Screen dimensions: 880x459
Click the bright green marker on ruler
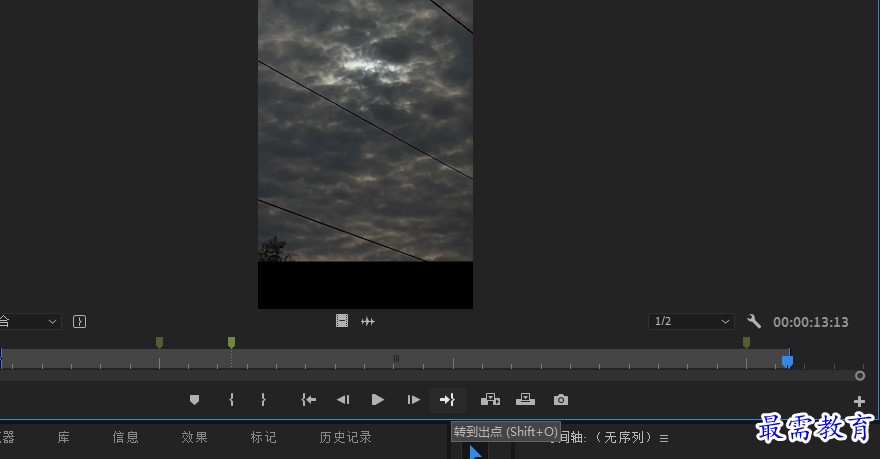click(231, 342)
